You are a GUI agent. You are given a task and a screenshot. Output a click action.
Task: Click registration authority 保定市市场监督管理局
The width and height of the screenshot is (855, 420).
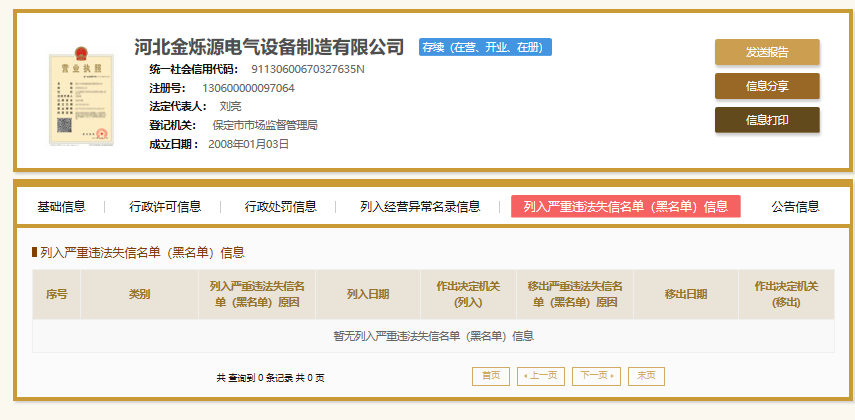(x=265, y=125)
